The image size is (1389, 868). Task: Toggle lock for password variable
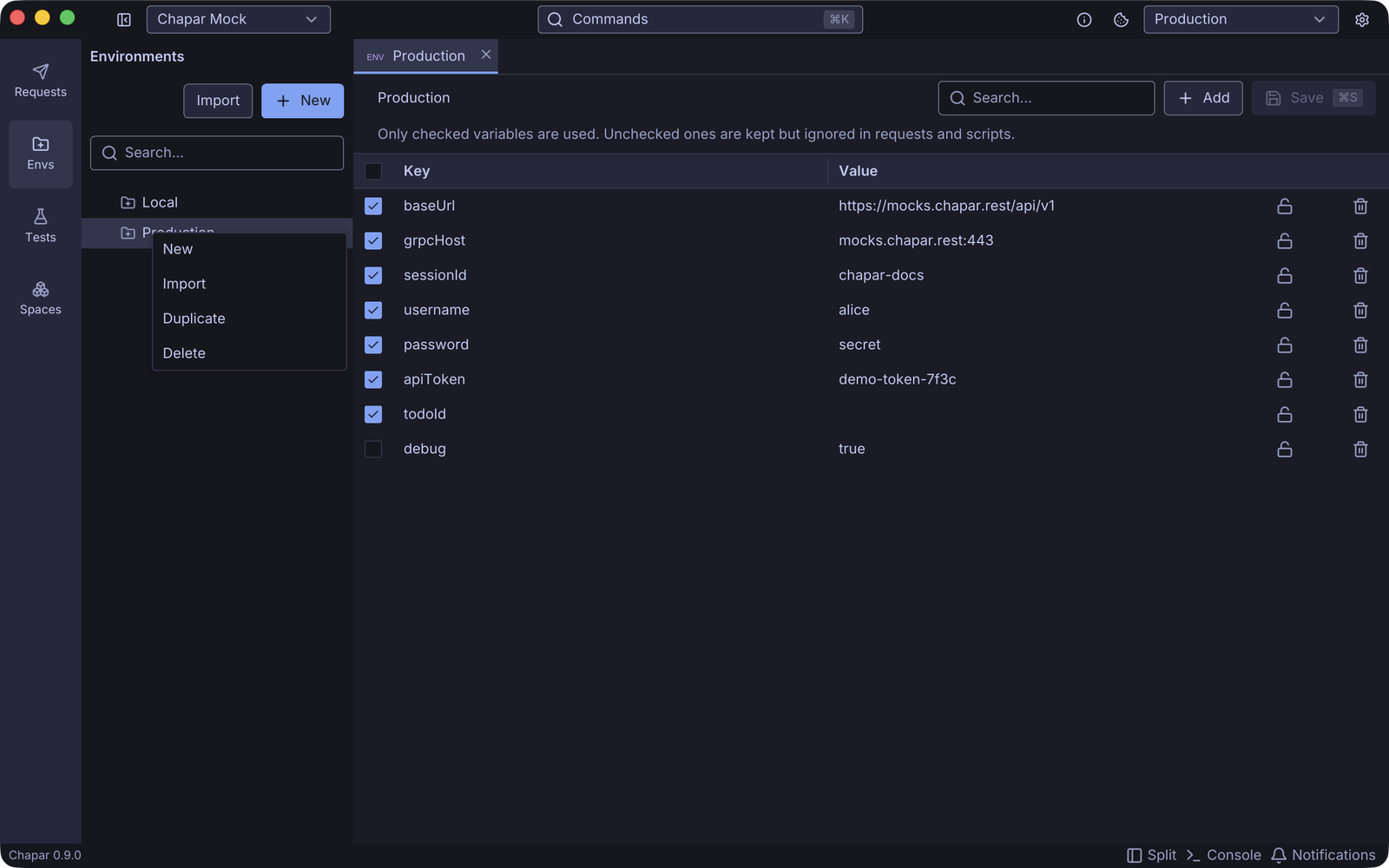click(x=1285, y=345)
